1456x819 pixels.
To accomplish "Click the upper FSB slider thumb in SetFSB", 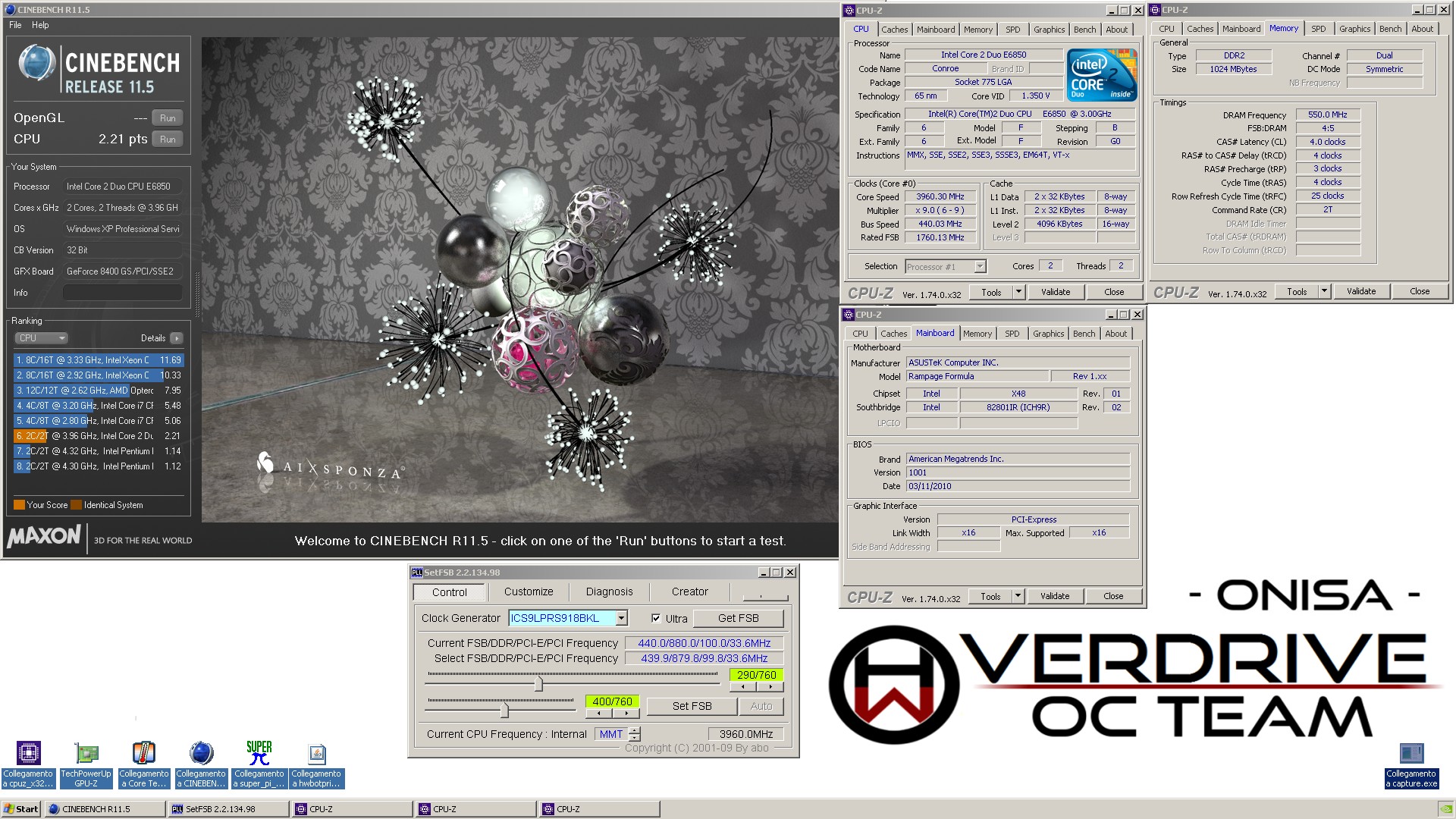I will click(x=538, y=684).
